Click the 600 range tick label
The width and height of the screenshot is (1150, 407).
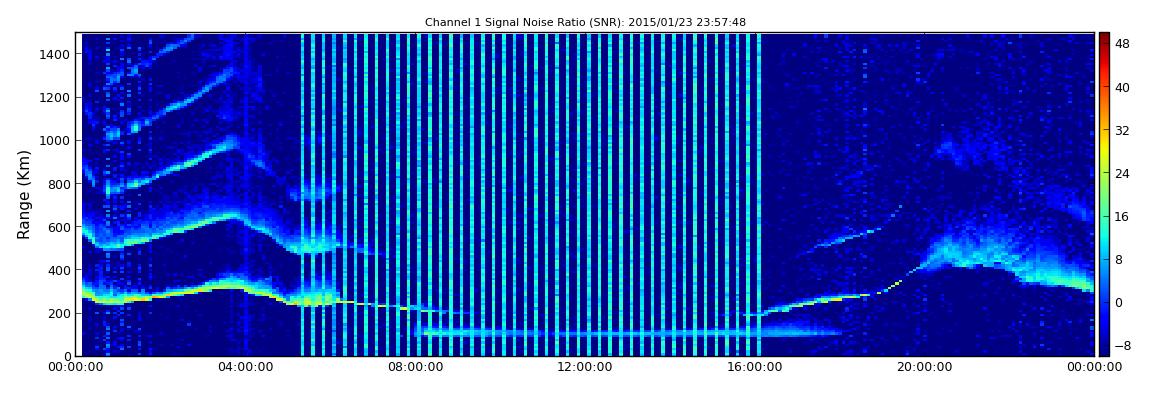tap(59, 227)
